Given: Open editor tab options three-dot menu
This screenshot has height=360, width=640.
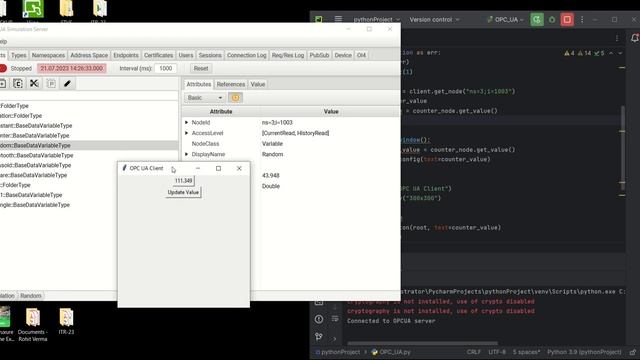Looking at the screenshot, I should (x=617, y=38).
